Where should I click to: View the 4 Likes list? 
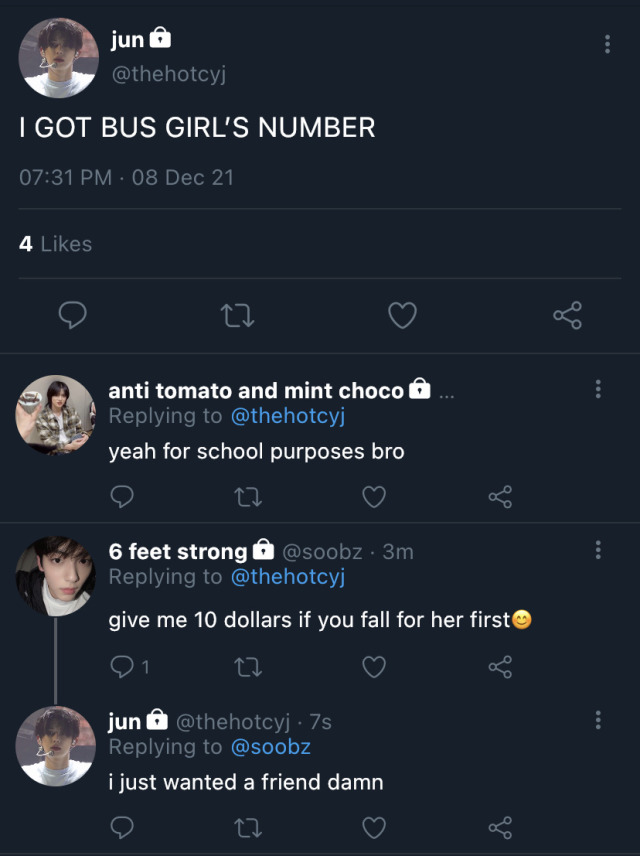pyautogui.click(x=56, y=244)
